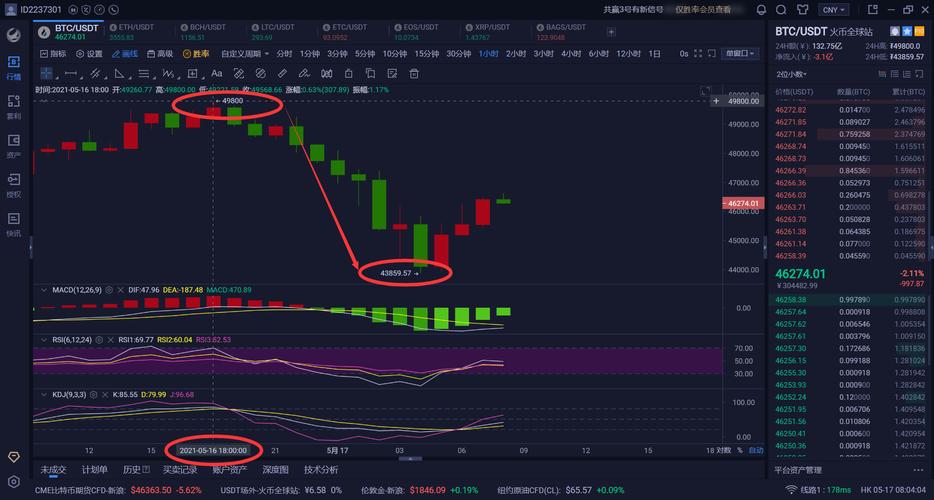Toggle the 胜率 win rate option
Viewport: 934px width, 500px height.
[x=196, y=54]
